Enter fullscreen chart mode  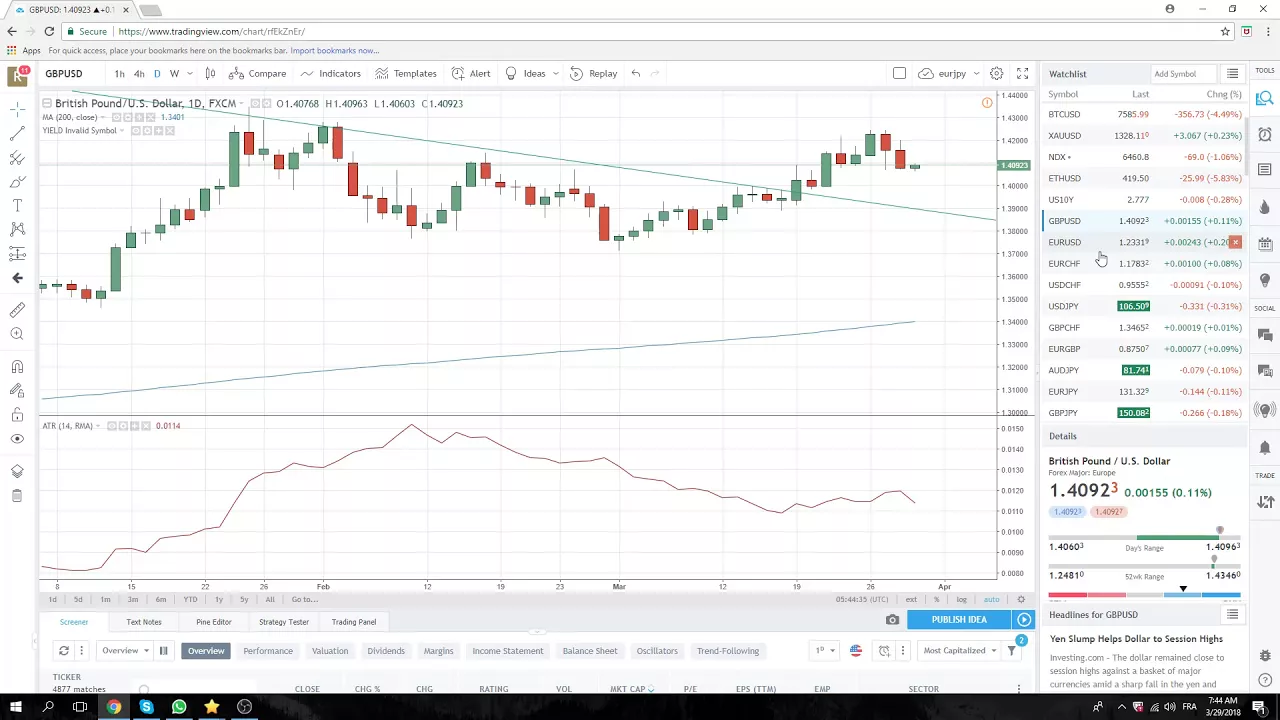[x=1022, y=73]
